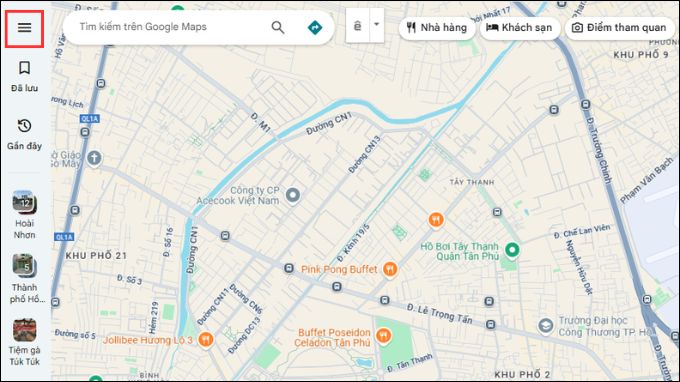Click the unlabeled restaurant pin below Tây Thạnh

point(436,220)
